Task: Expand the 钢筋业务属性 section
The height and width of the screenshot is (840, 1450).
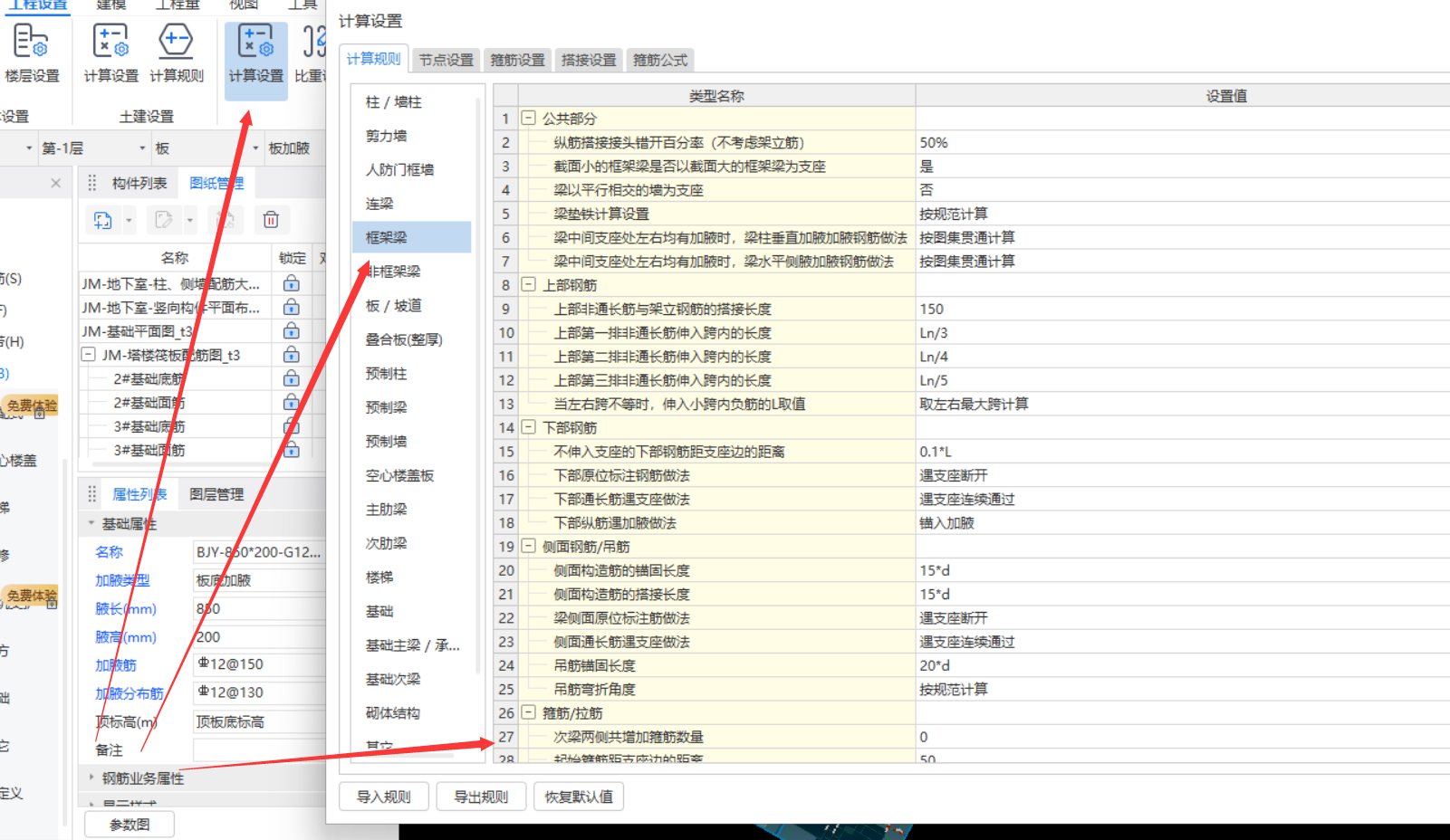Action: pyautogui.click(x=91, y=778)
